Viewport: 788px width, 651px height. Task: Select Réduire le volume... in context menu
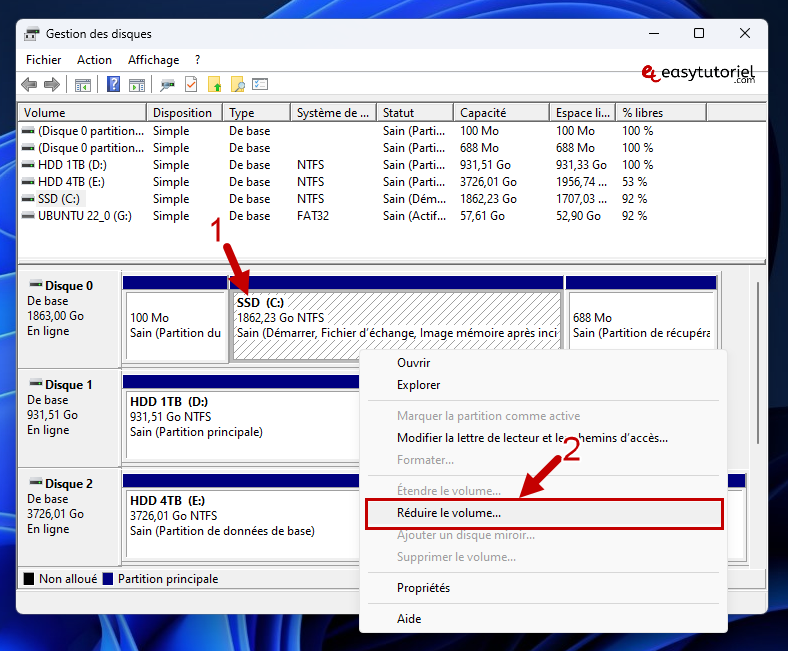tap(544, 513)
